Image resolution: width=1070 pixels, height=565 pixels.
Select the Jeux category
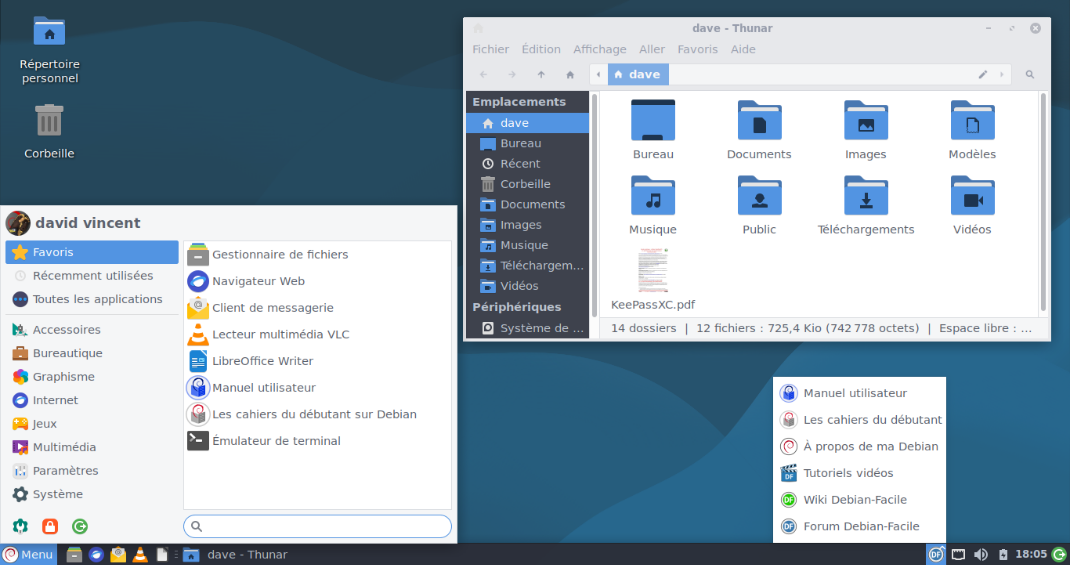[92, 424]
